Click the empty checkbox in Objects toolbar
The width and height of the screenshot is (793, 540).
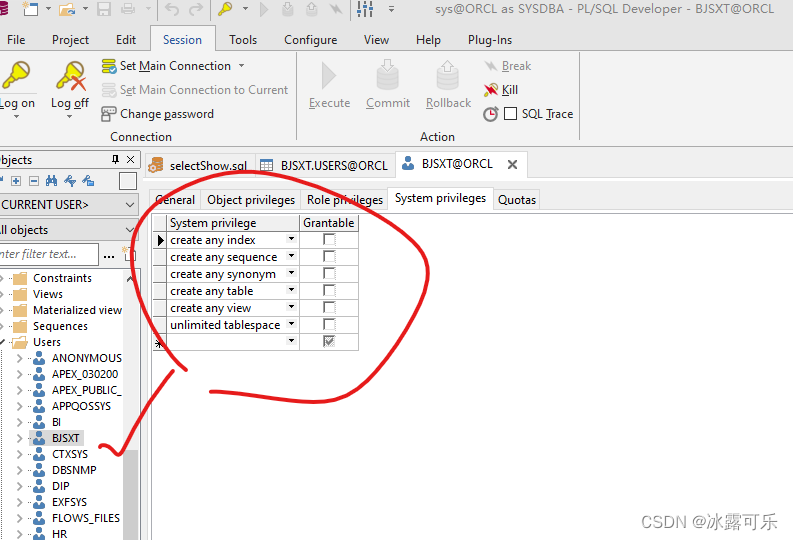coord(128,181)
